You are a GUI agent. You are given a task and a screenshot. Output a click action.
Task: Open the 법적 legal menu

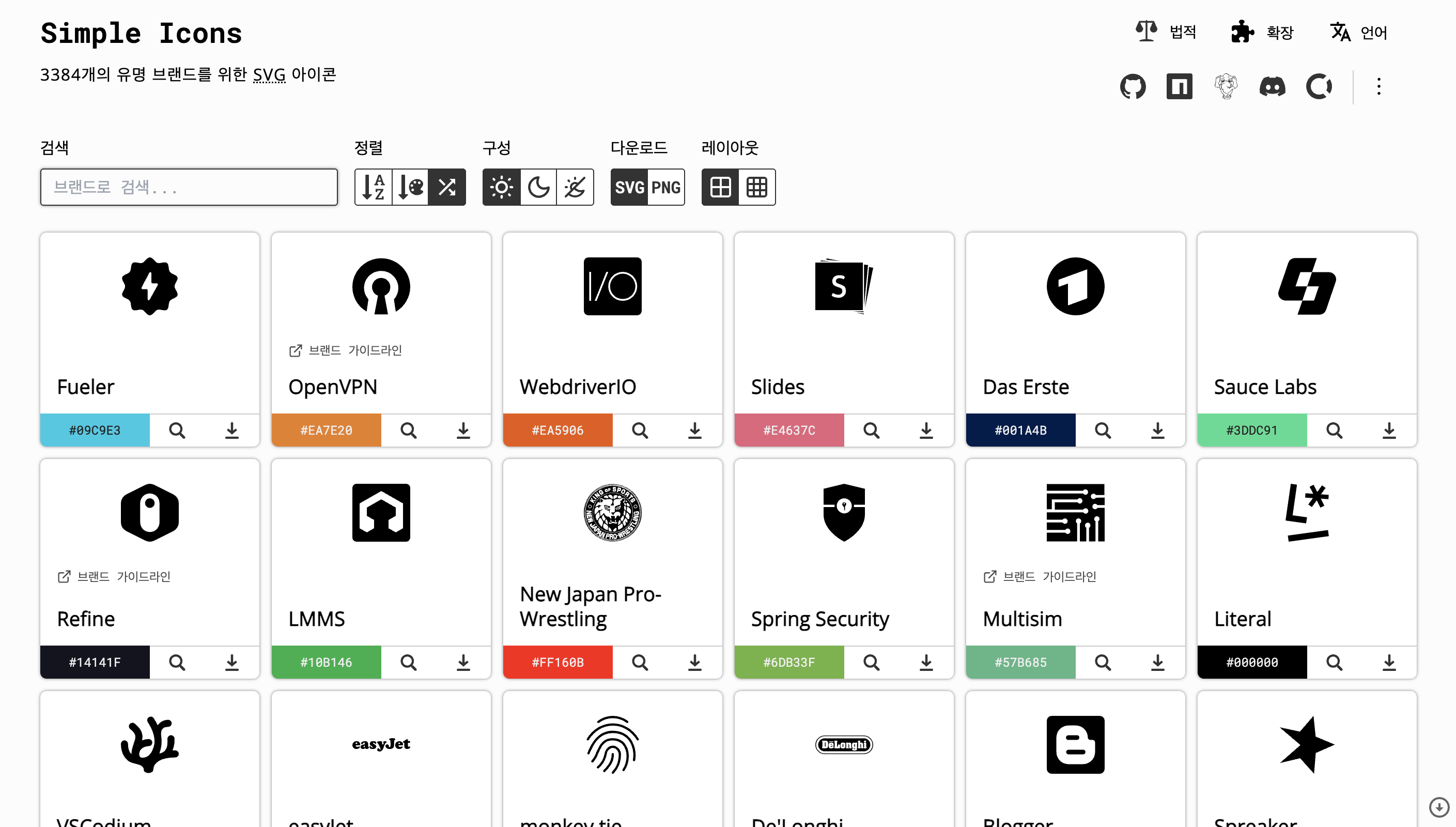(x=1165, y=33)
